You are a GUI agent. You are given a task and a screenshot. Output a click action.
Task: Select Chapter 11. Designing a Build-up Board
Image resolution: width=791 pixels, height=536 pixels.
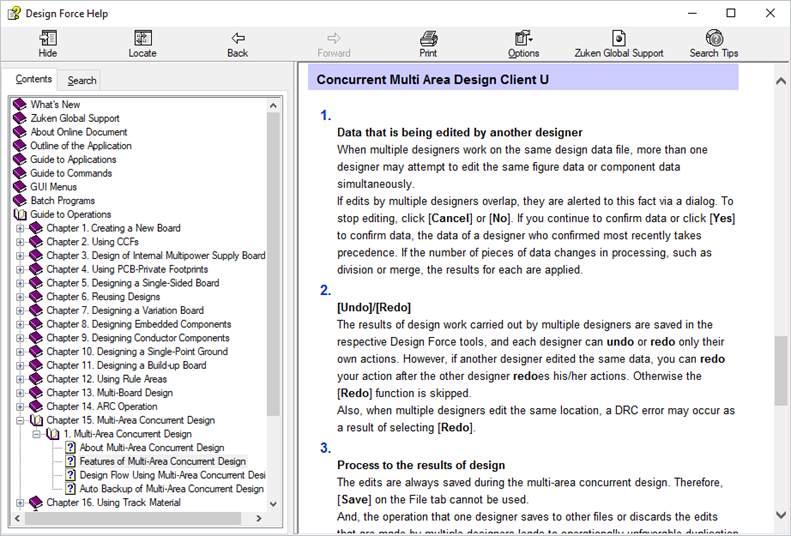[126, 365]
